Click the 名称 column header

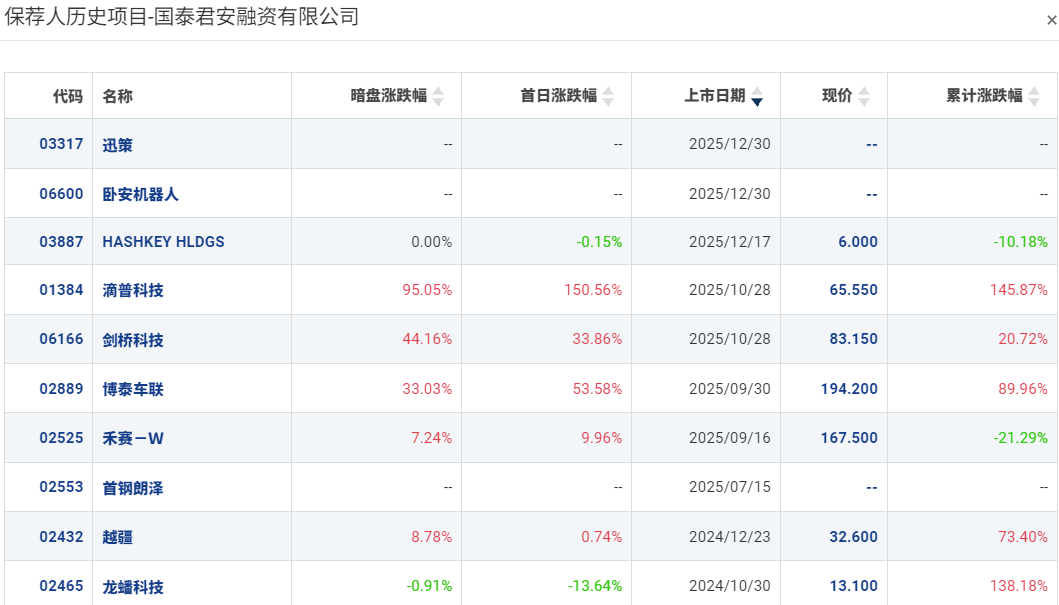[x=118, y=96]
